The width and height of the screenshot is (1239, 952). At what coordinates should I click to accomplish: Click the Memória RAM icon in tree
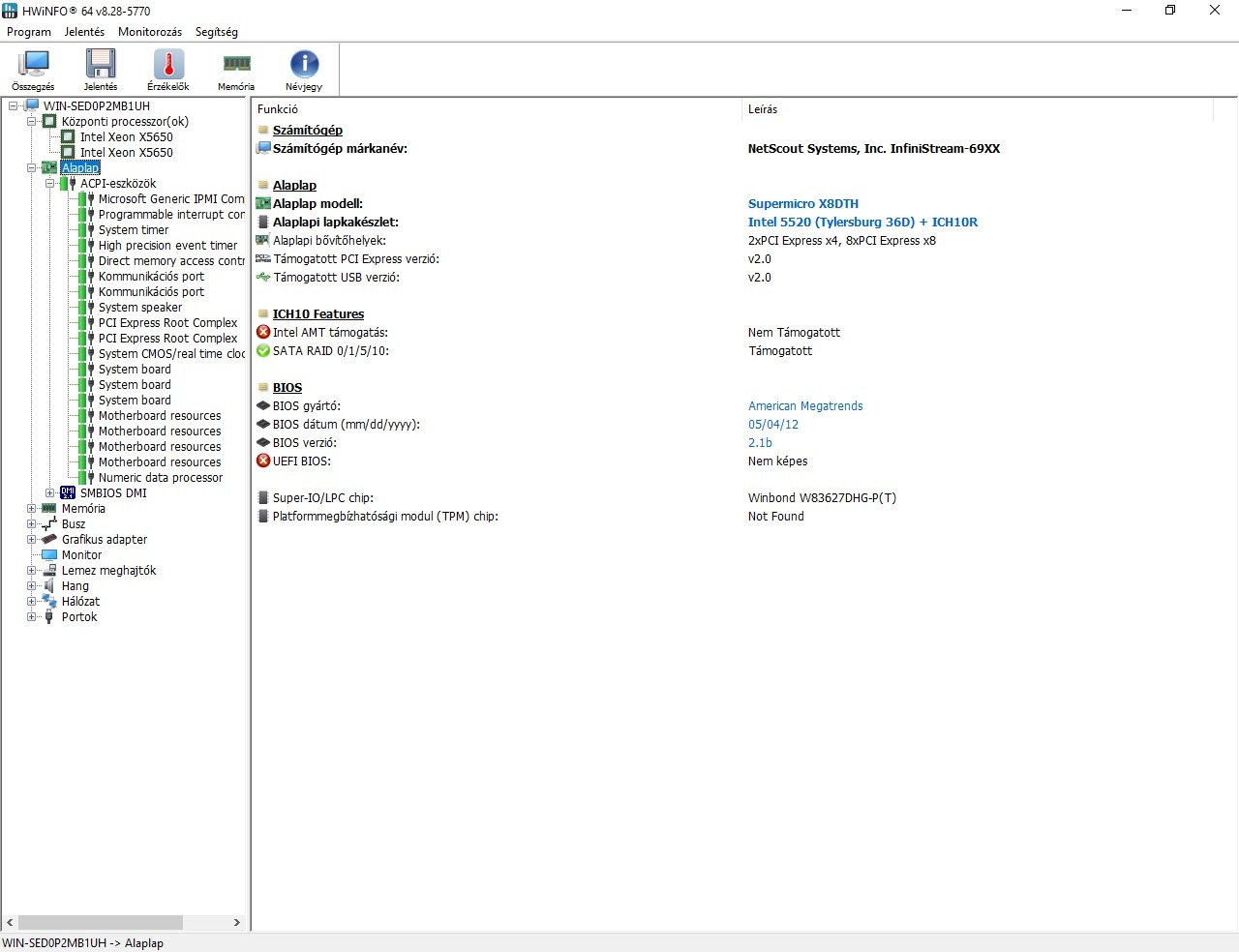(x=49, y=509)
